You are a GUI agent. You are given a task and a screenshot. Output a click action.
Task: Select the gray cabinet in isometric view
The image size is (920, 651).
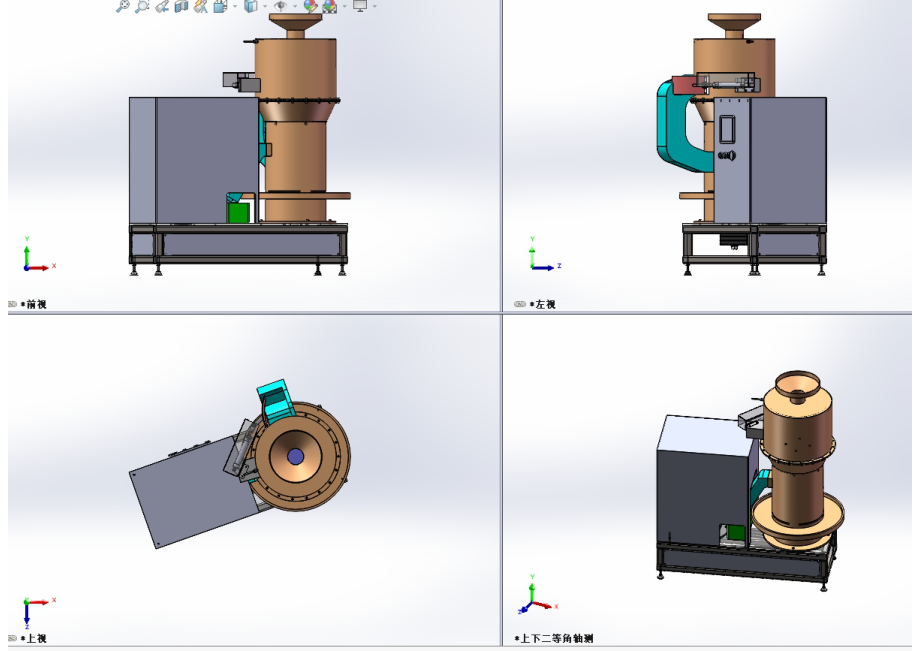click(x=704, y=481)
